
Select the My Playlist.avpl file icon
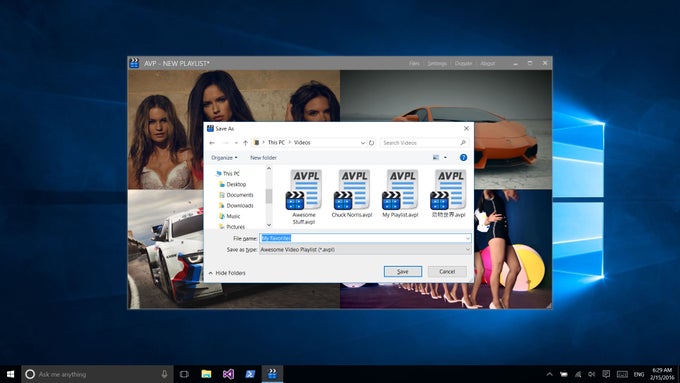[400, 194]
